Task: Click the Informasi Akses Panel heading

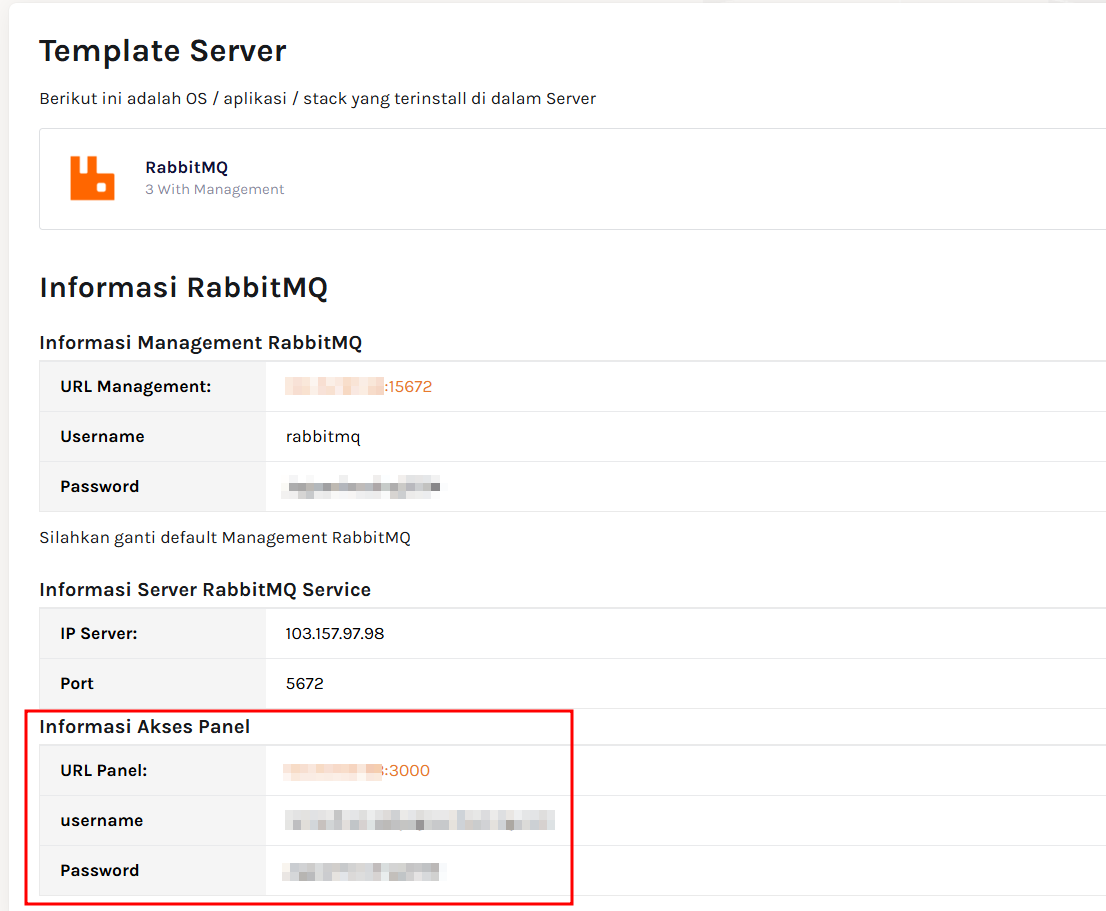Action: coord(144,726)
